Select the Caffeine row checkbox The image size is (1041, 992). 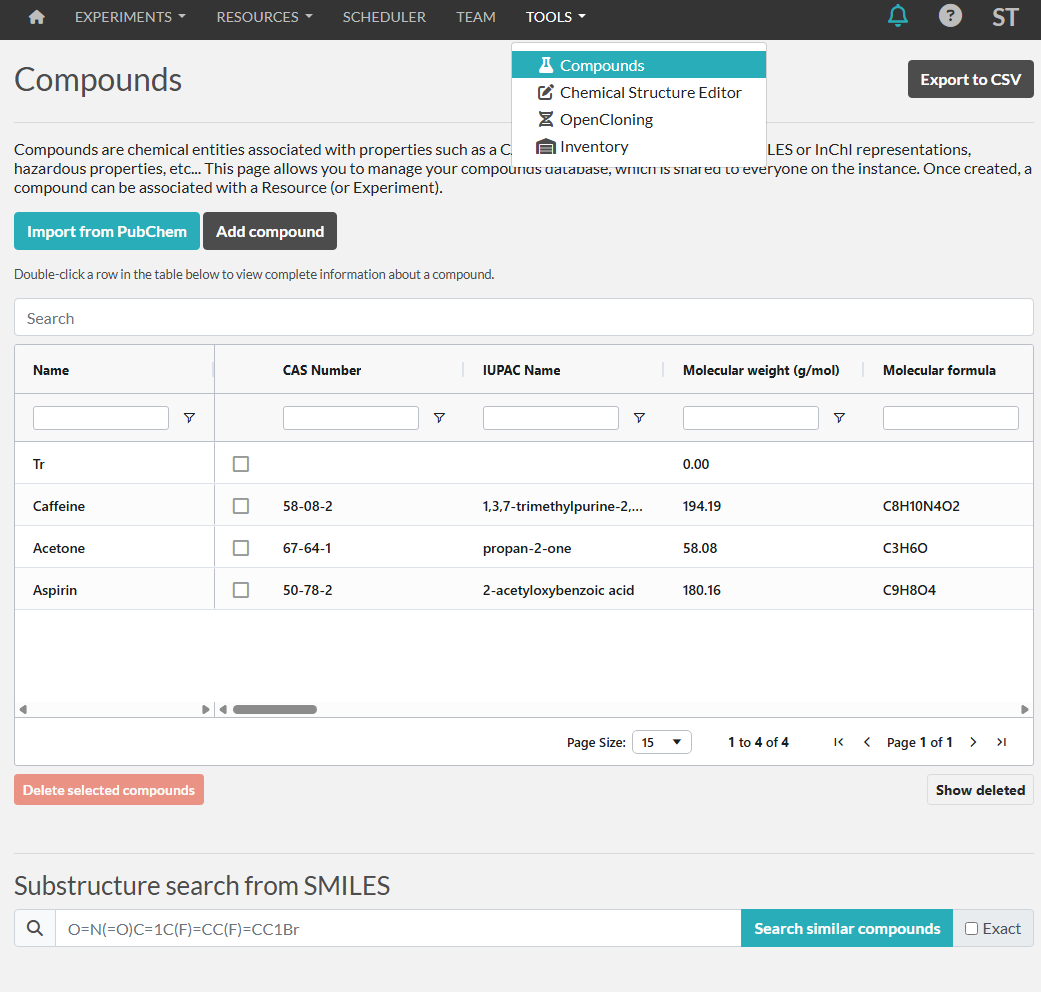tap(241, 506)
